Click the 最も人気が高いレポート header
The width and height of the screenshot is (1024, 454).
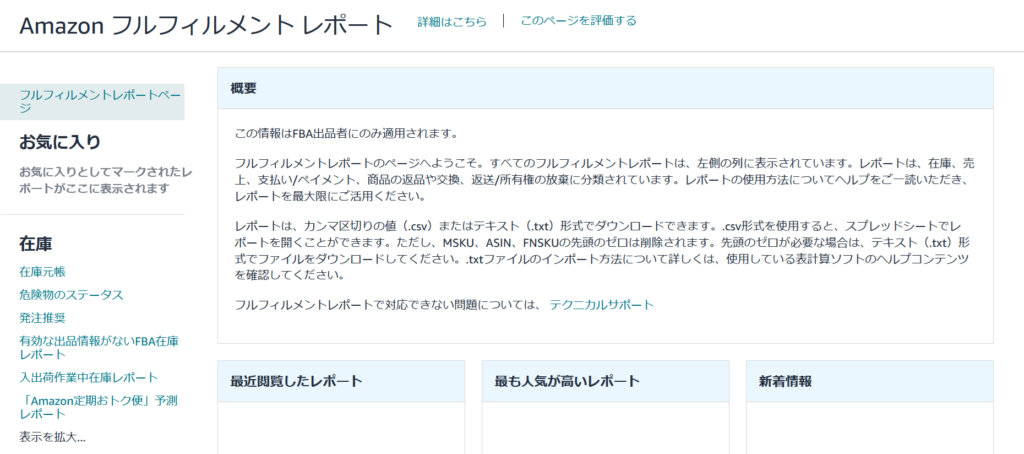click(x=605, y=381)
